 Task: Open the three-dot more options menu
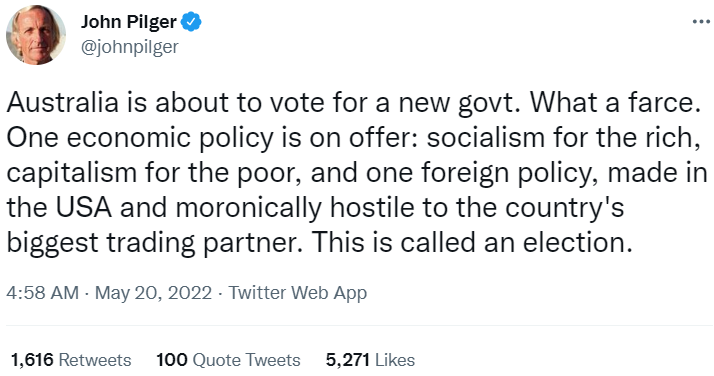click(701, 21)
